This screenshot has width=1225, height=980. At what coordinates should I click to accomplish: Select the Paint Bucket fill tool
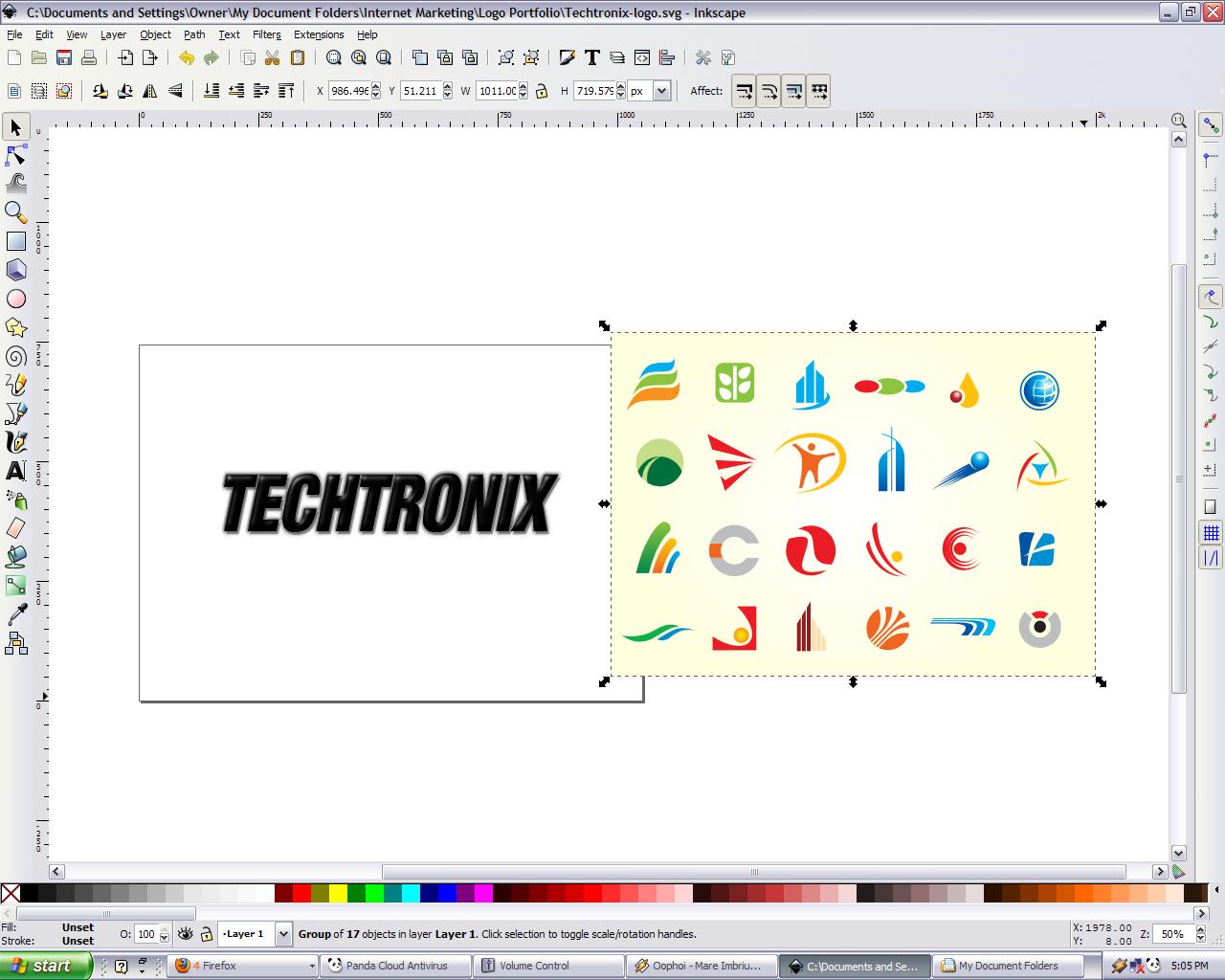(x=15, y=558)
